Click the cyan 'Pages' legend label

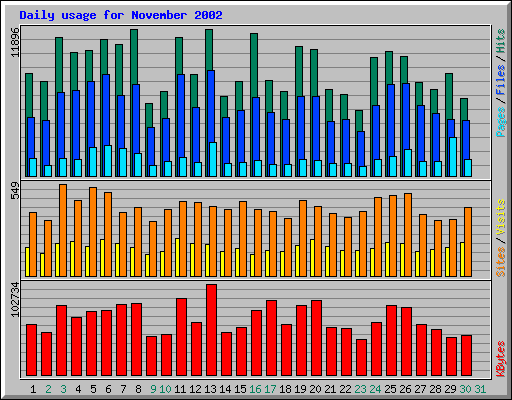pos(501,122)
